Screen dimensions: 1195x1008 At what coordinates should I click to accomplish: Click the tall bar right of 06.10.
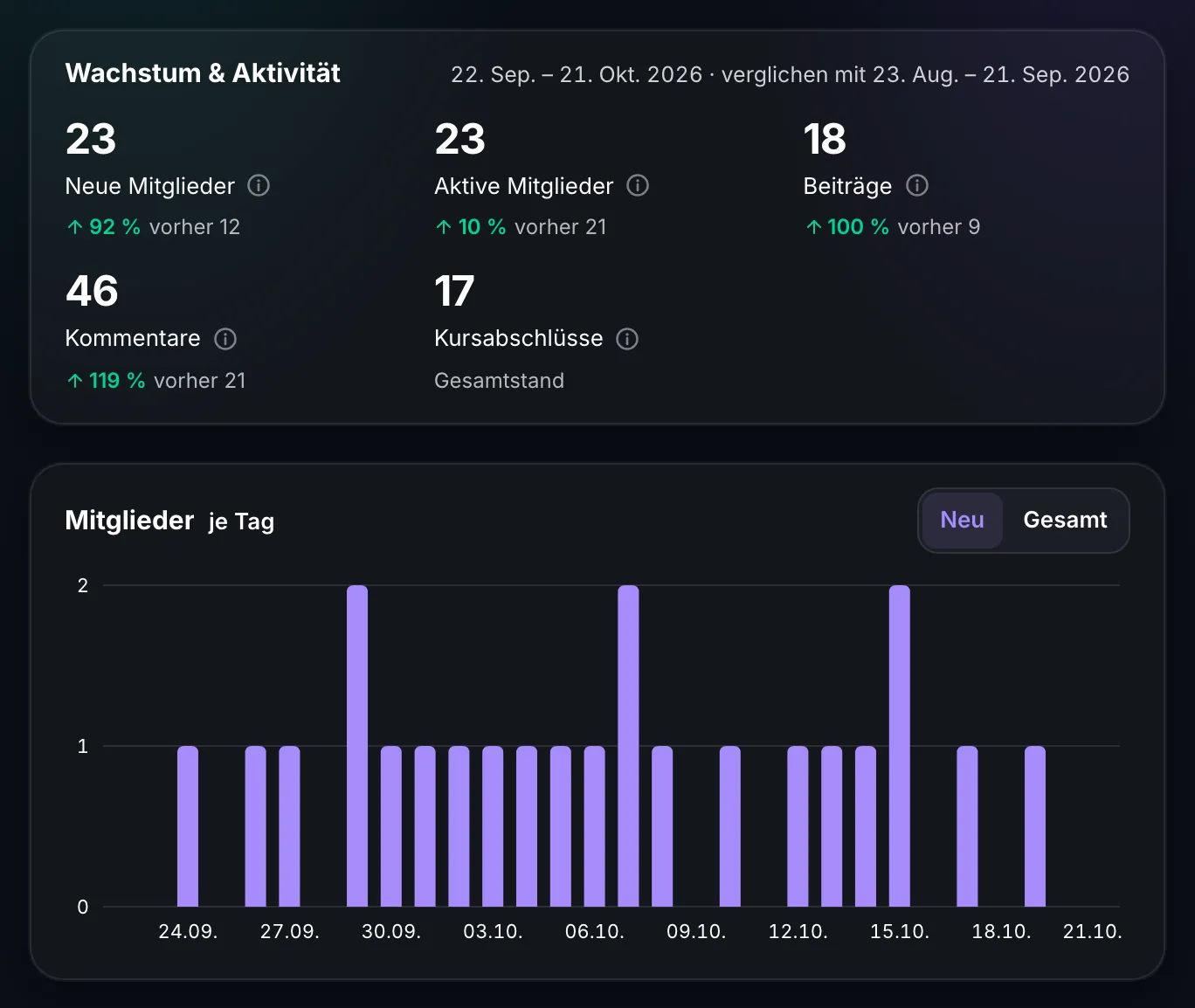tap(628, 746)
